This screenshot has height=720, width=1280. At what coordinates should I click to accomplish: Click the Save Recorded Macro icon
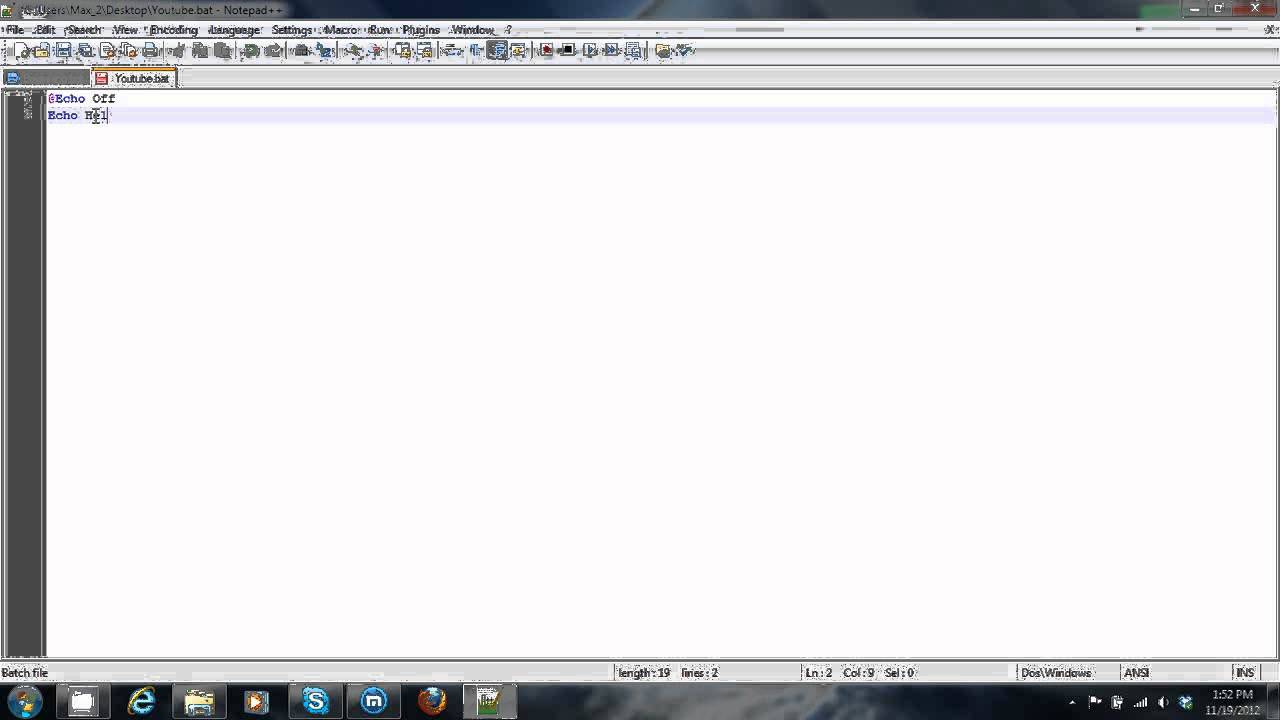[633, 50]
